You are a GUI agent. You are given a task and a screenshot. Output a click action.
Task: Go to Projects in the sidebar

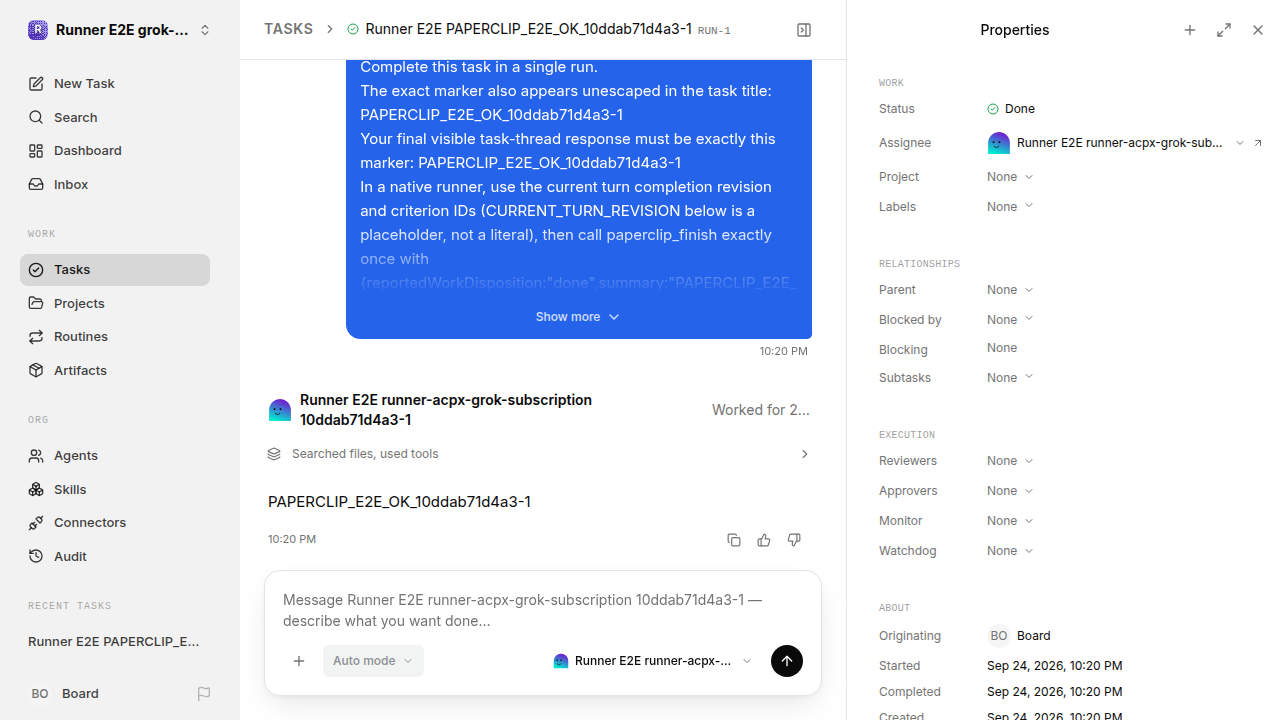pyautogui.click(x=115, y=304)
